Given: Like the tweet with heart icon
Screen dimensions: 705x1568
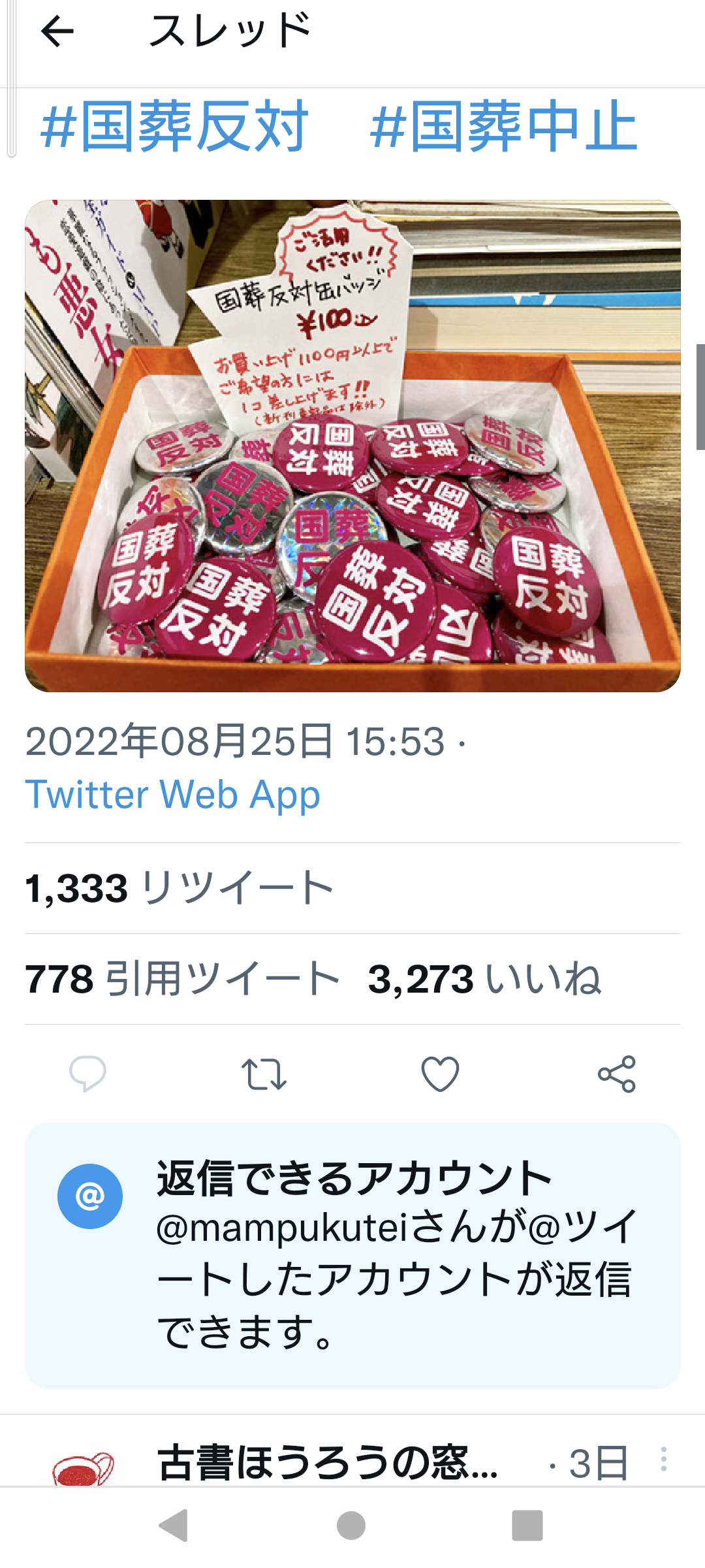Looking at the screenshot, I should pyautogui.click(x=440, y=1074).
